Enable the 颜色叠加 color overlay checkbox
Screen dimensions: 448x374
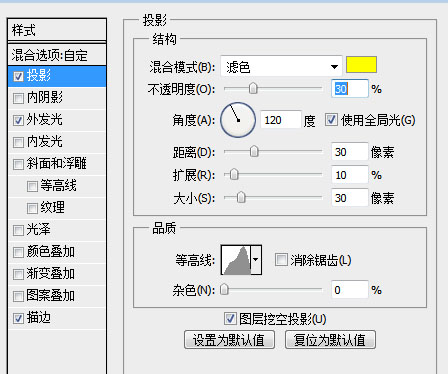tap(18, 252)
